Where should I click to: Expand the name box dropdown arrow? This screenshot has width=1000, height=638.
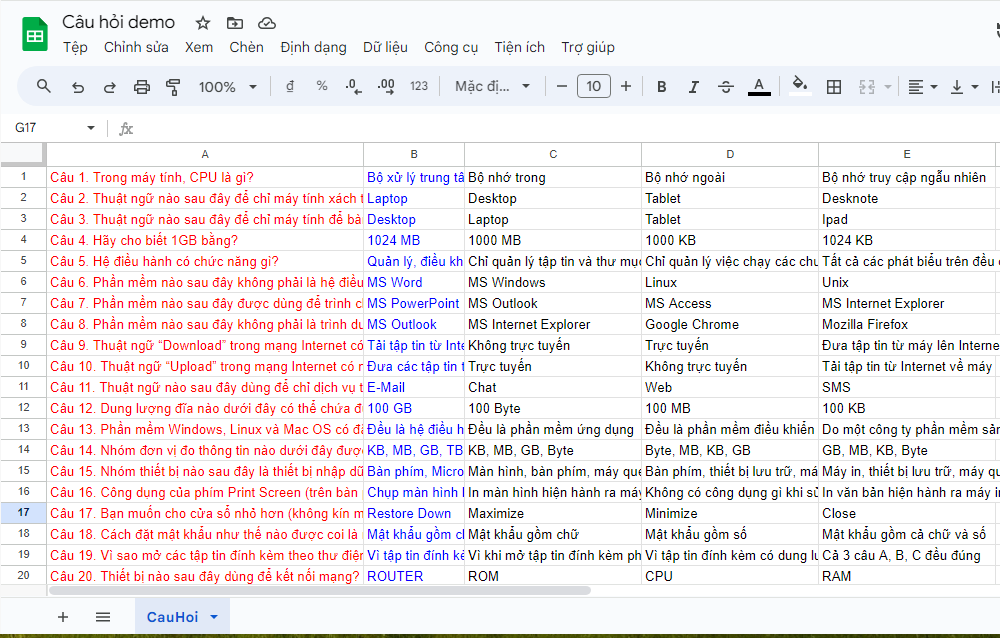click(91, 128)
